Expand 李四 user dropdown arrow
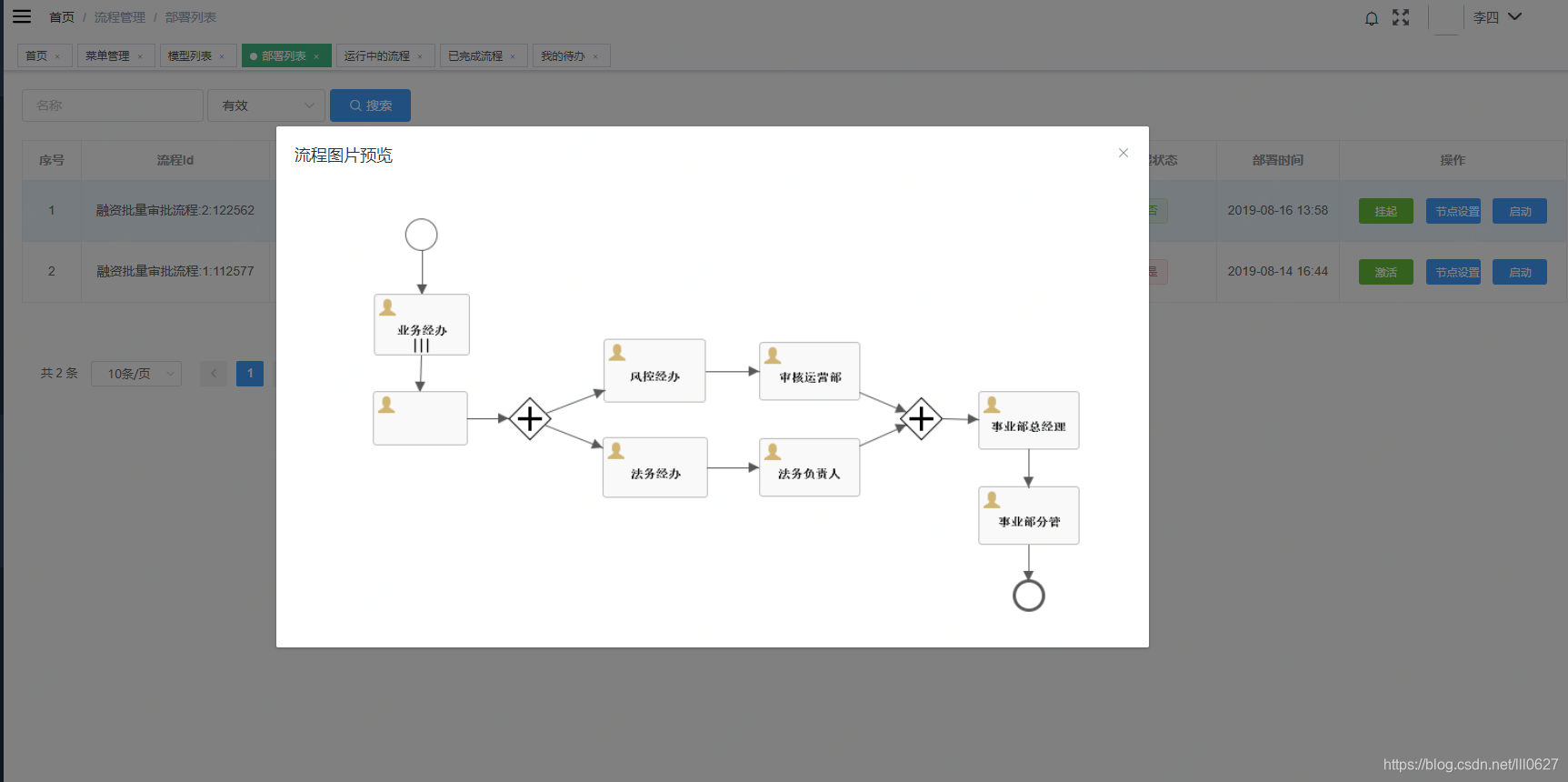1568x782 pixels. (x=1514, y=16)
